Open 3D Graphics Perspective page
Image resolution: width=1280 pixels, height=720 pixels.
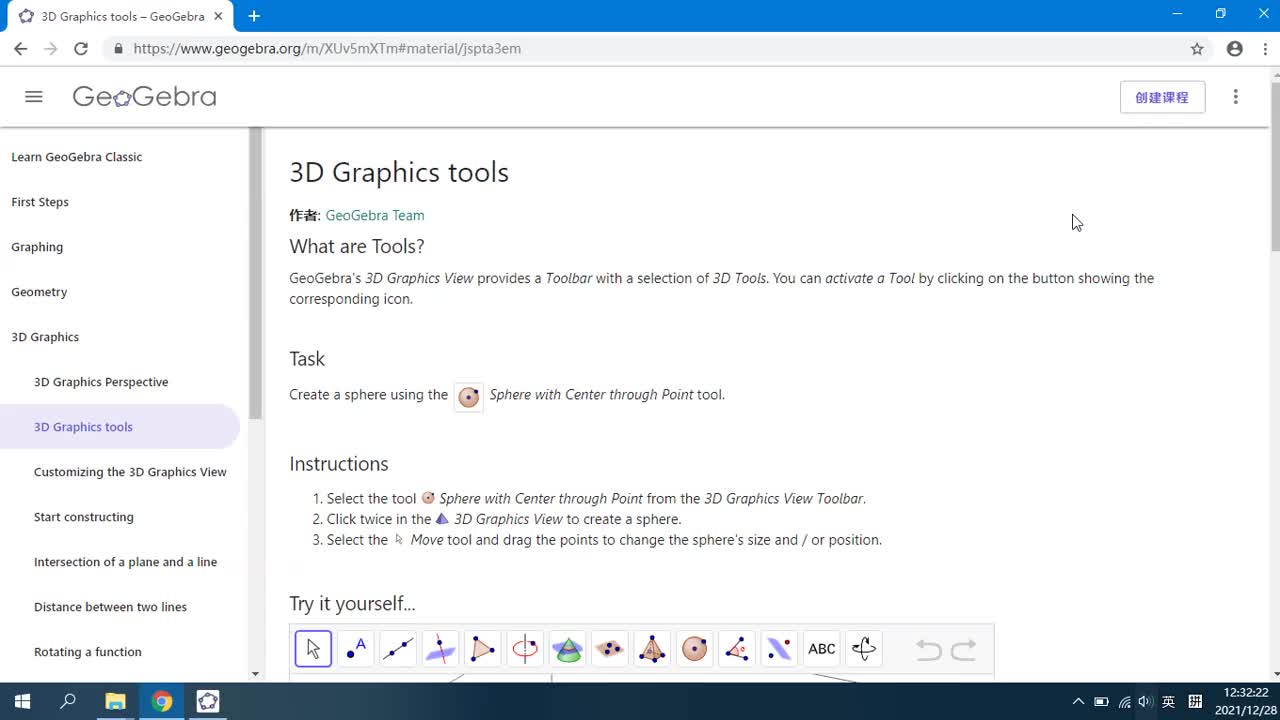pos(101,382)
